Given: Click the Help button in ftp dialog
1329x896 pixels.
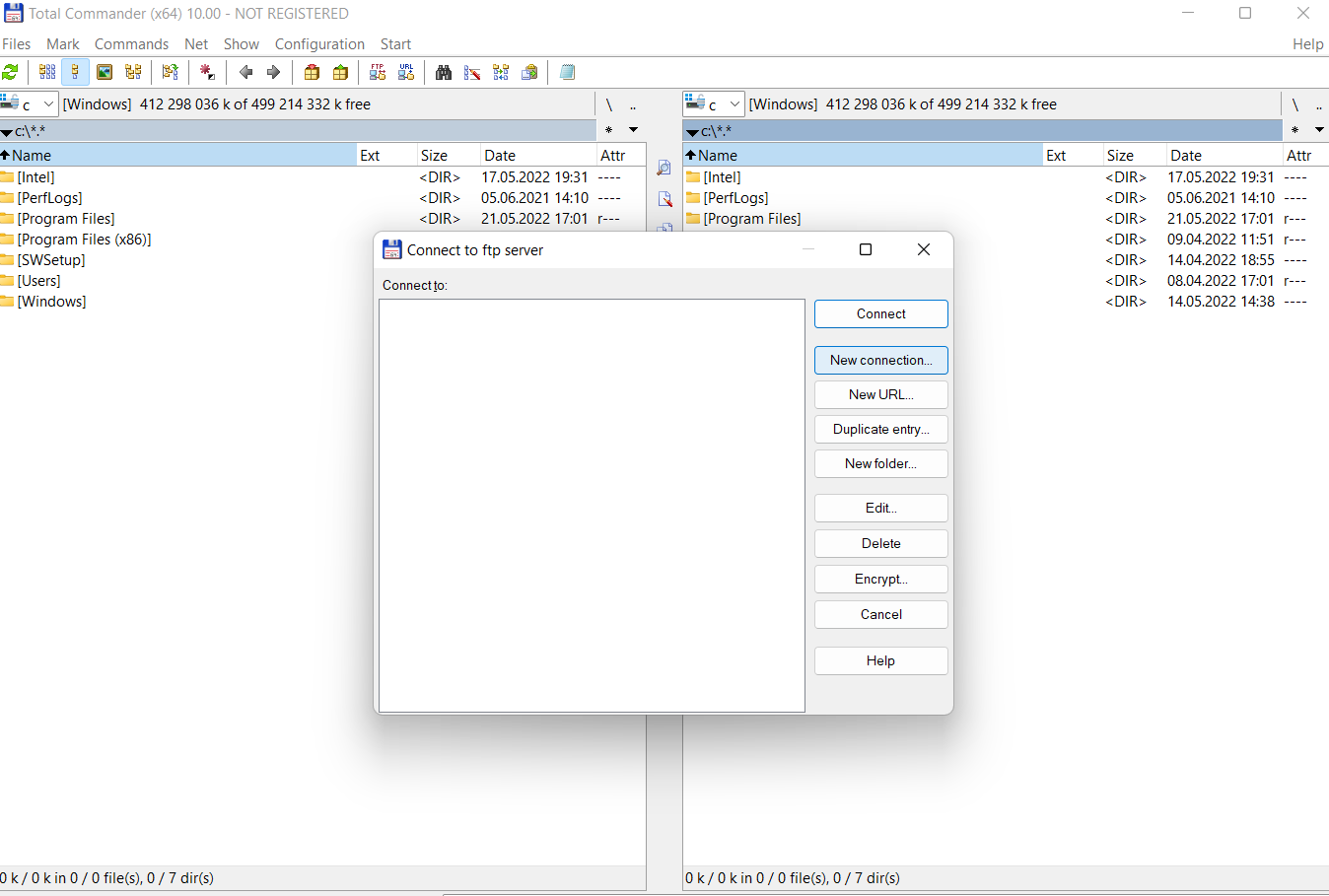Looking at the screenshot, I should [881, 660].
